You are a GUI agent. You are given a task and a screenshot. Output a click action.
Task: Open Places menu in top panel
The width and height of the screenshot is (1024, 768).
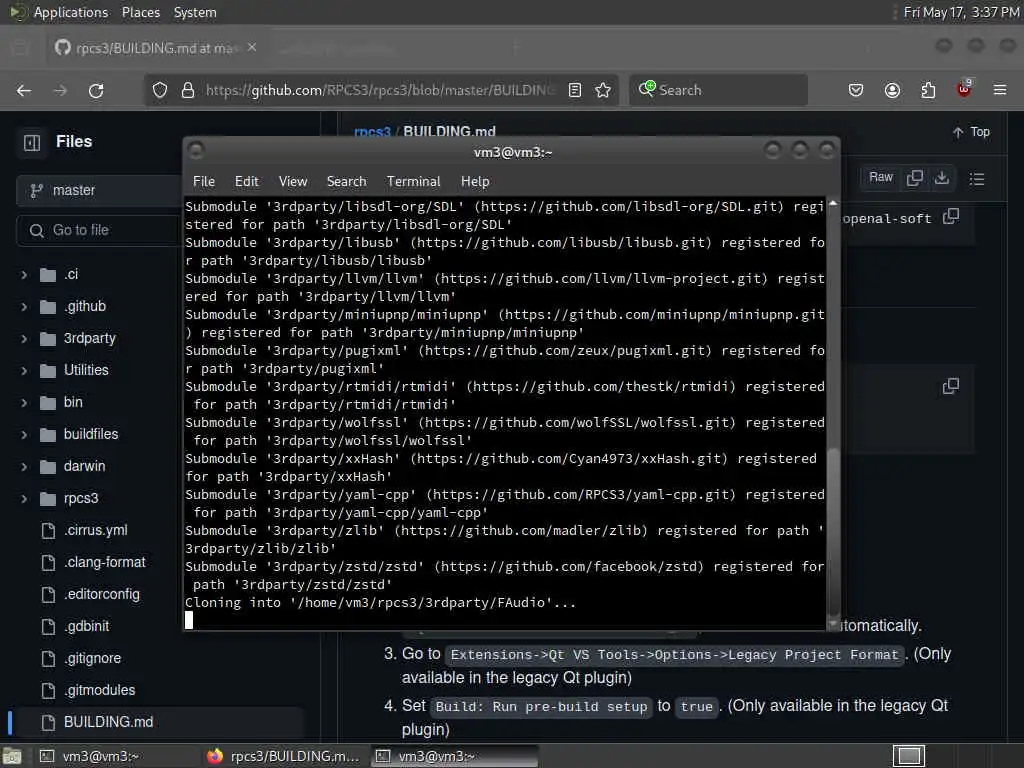tap(140, 12)
